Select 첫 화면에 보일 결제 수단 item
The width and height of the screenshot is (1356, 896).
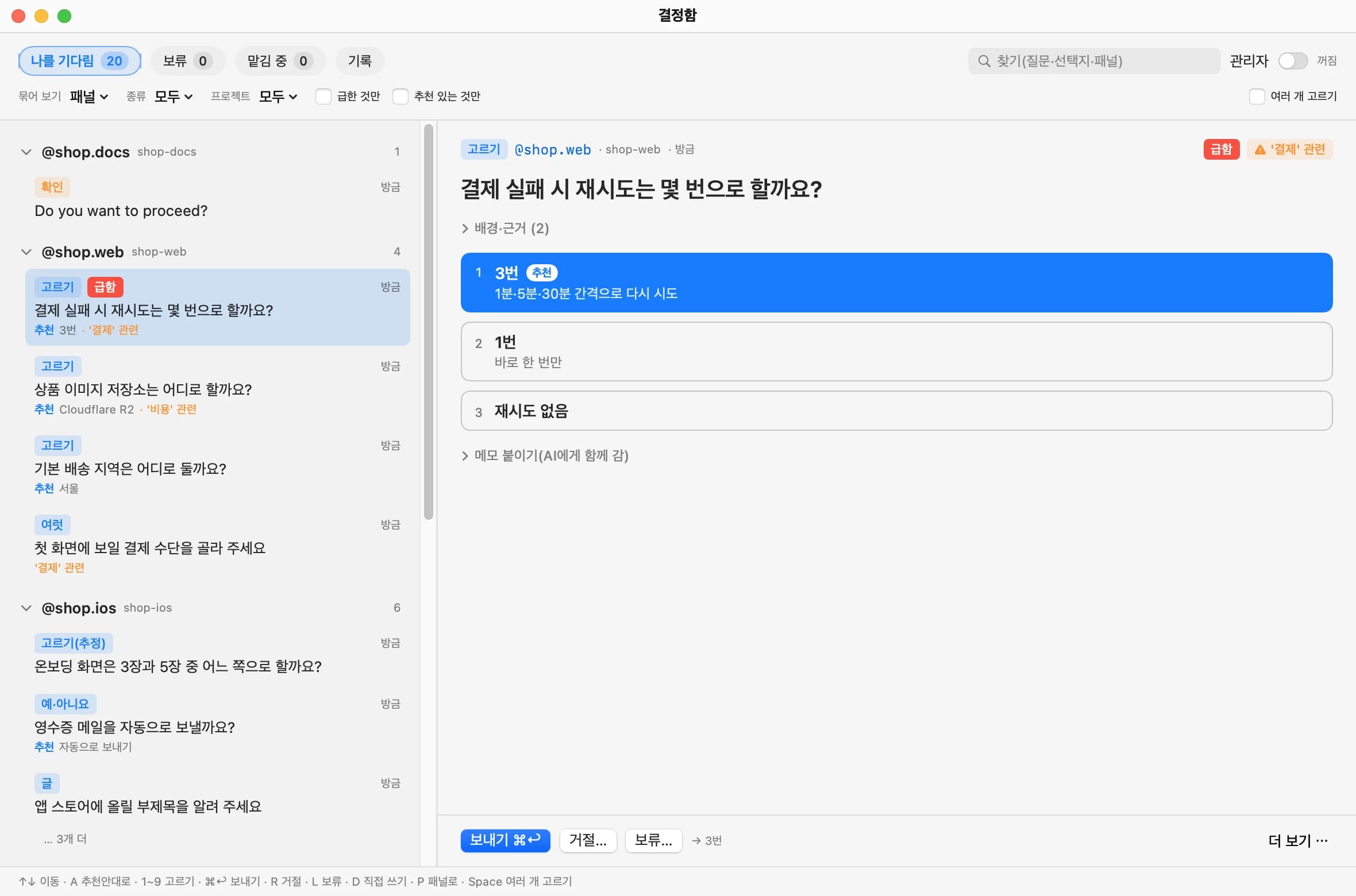(x=217, y=544)
